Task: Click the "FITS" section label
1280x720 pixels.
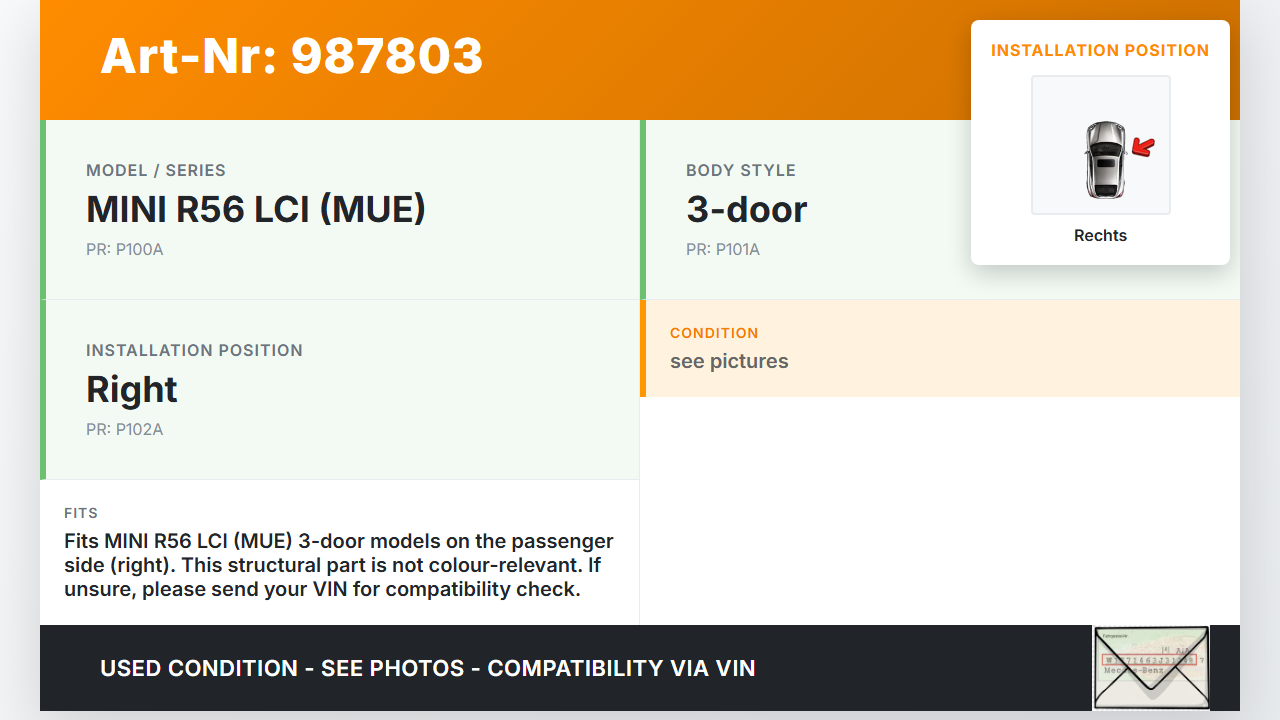Action: [x=81, y=513]
